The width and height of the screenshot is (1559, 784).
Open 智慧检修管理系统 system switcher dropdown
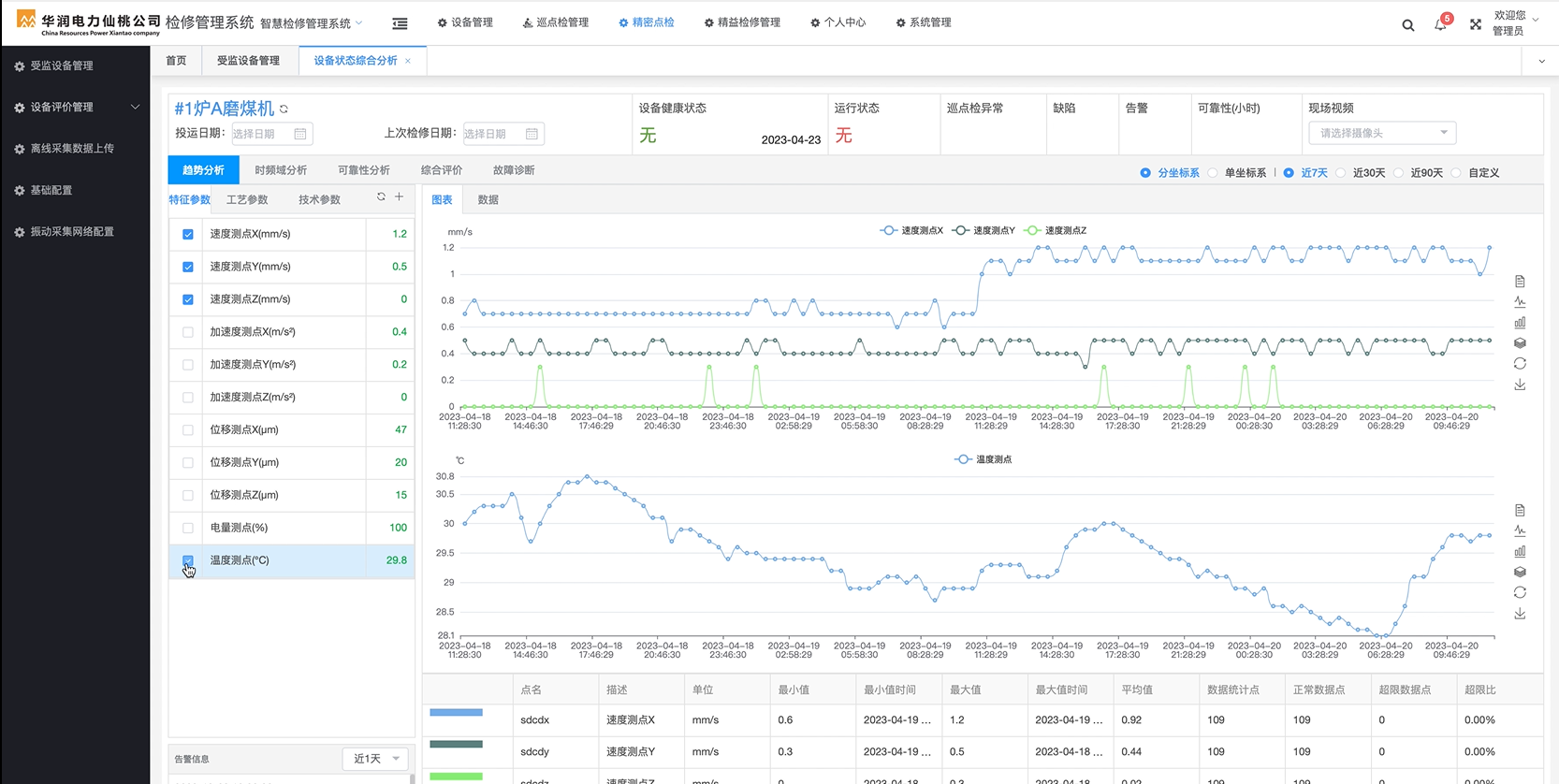311,23
